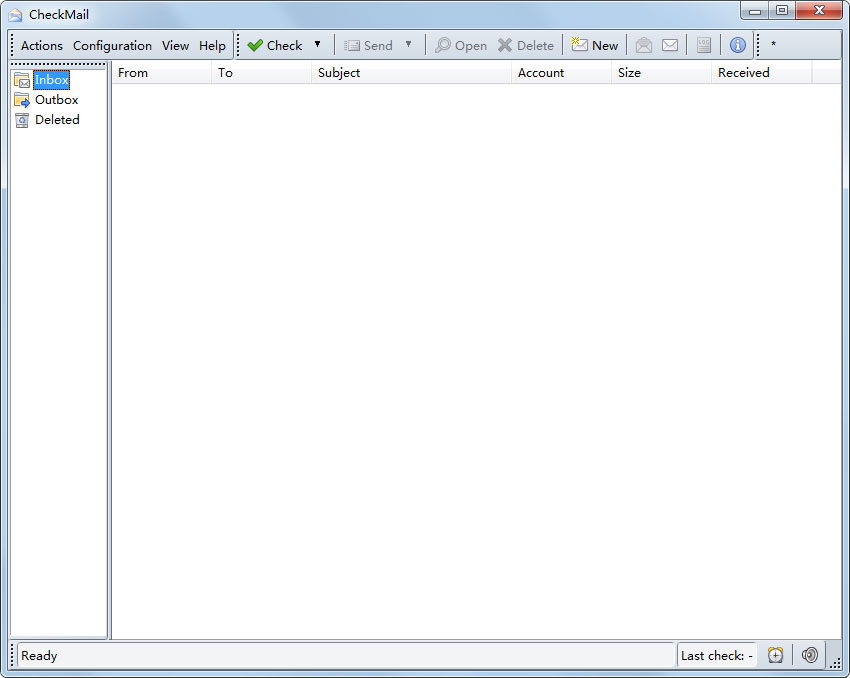
Task: Expand the Check dropdown arrow
Action: point(318,44)
